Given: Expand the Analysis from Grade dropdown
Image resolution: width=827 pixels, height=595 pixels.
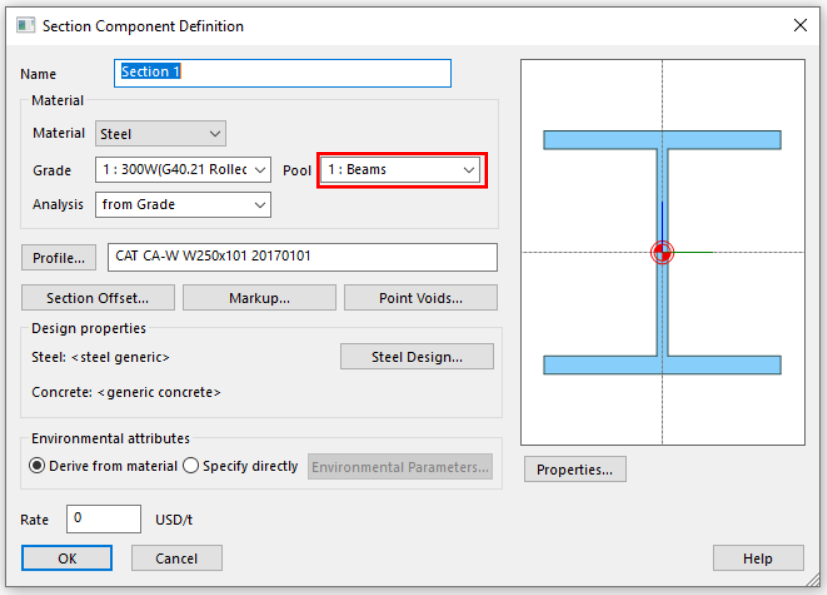Looking at the screenshot, I should click(x=184, y=205).
